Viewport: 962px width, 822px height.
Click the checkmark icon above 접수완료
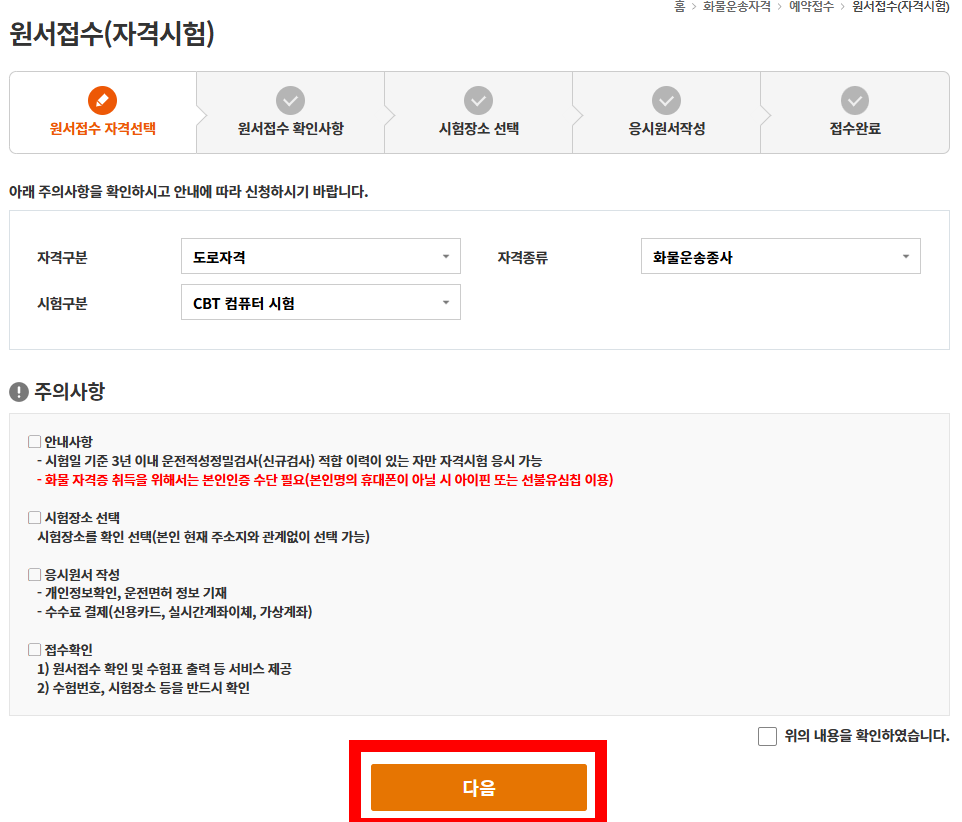855,100
